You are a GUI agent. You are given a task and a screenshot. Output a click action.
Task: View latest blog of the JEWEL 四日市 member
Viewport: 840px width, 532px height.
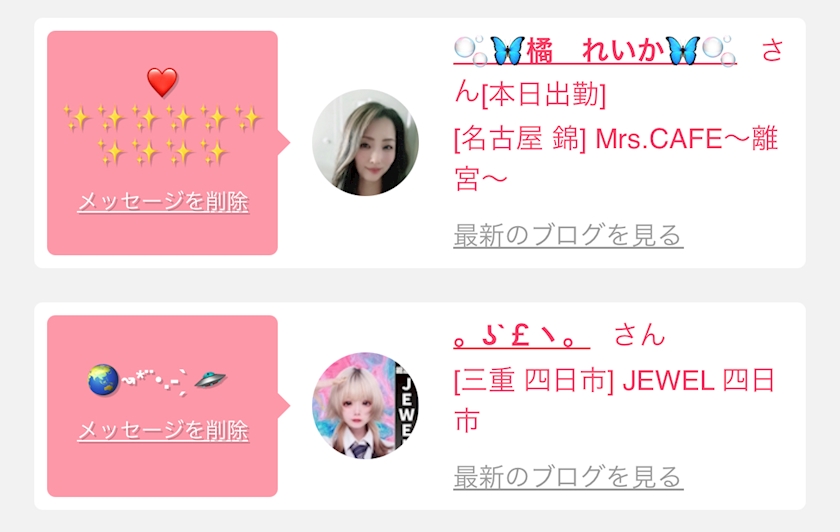[568, 476]
